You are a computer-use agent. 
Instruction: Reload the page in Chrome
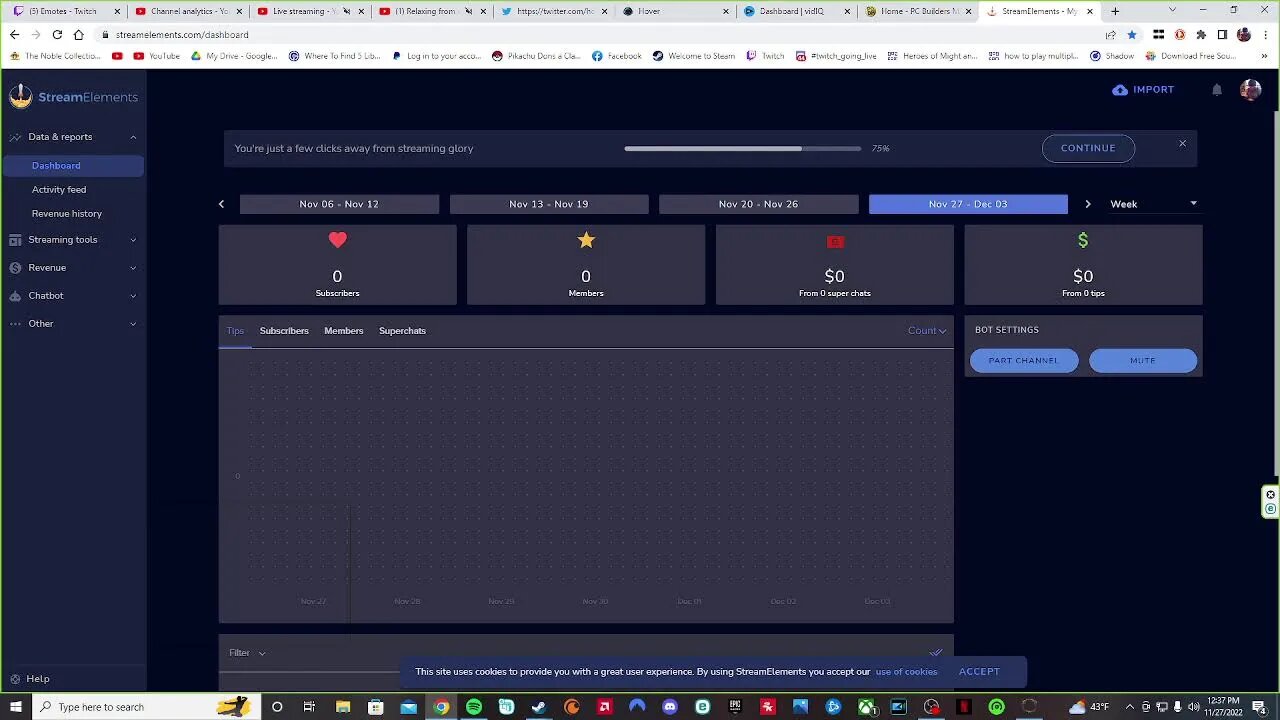click(x=58, y=34)
